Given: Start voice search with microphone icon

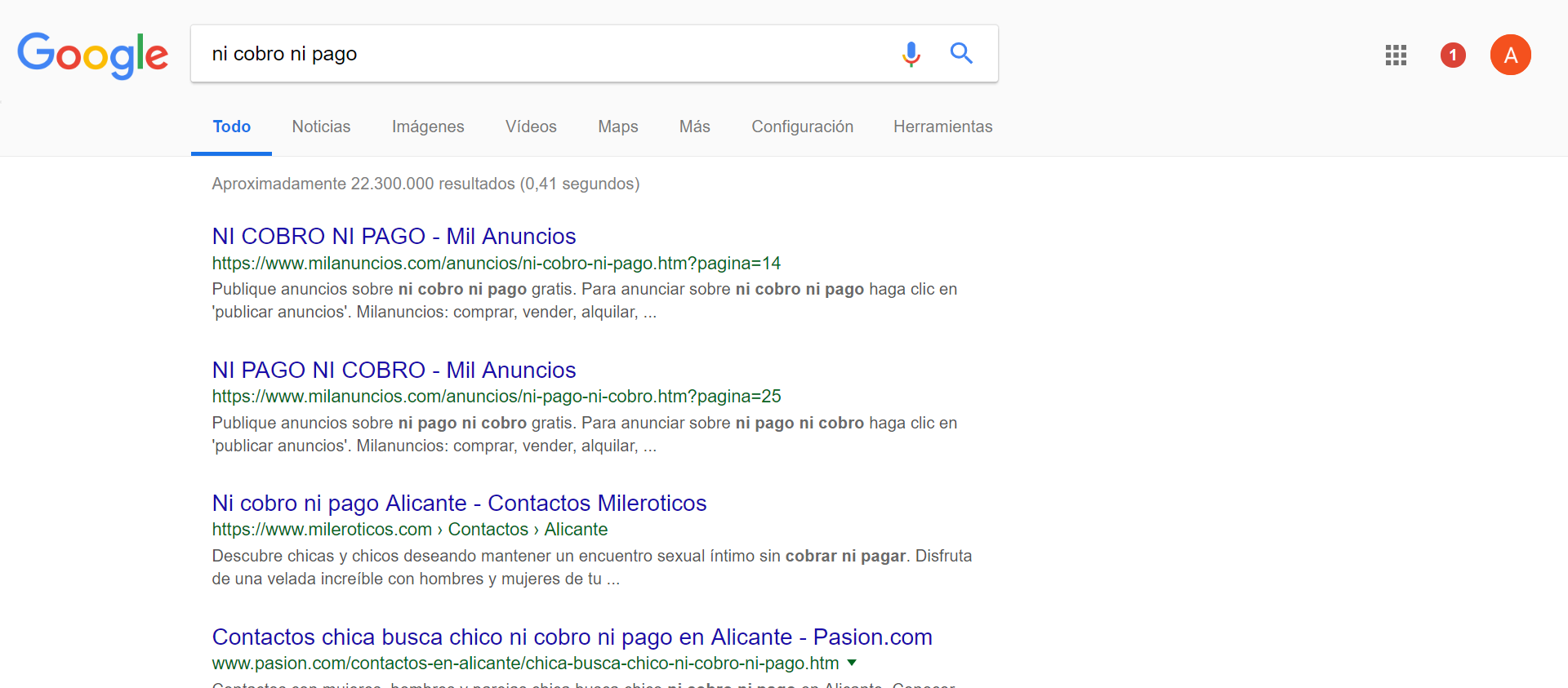Looking at the screenshot, I should point(911,54).
